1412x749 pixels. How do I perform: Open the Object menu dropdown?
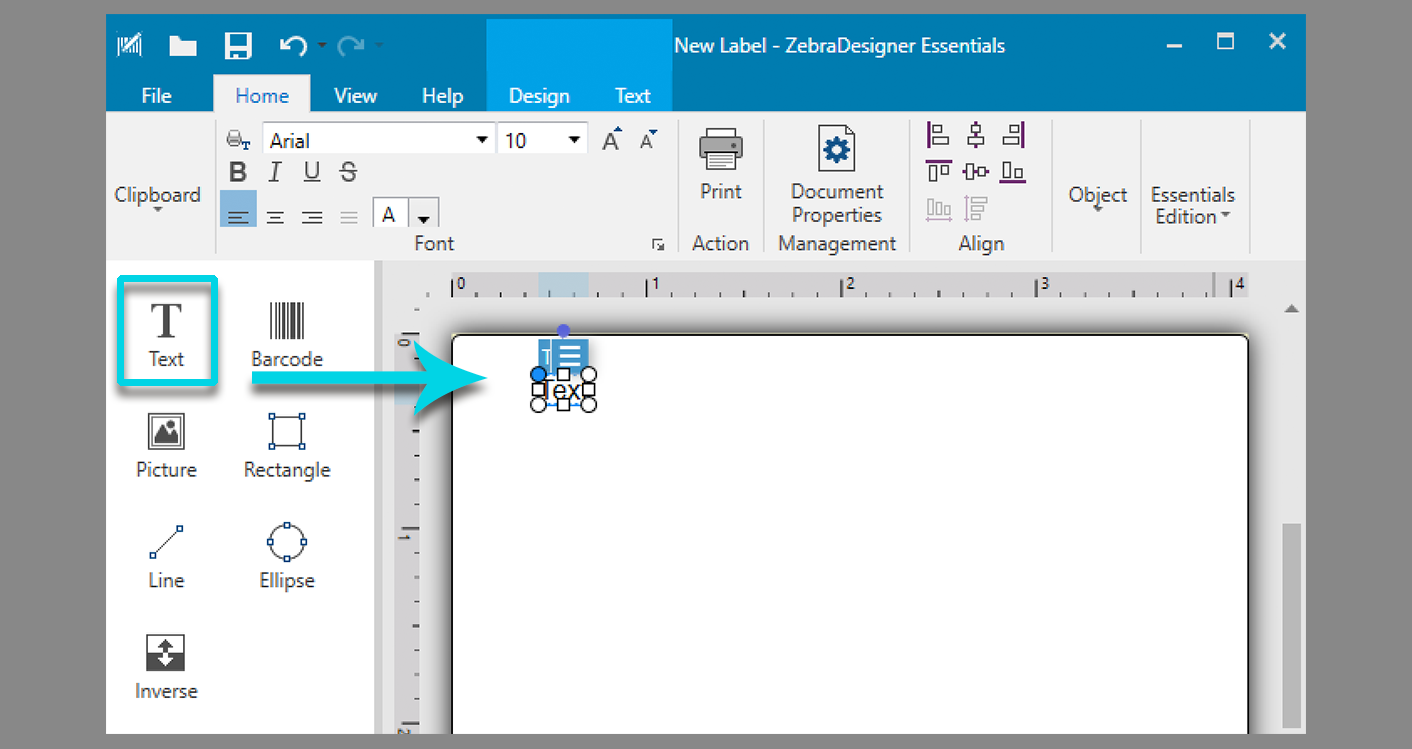pyautogui.click(x=1097, y=196)
